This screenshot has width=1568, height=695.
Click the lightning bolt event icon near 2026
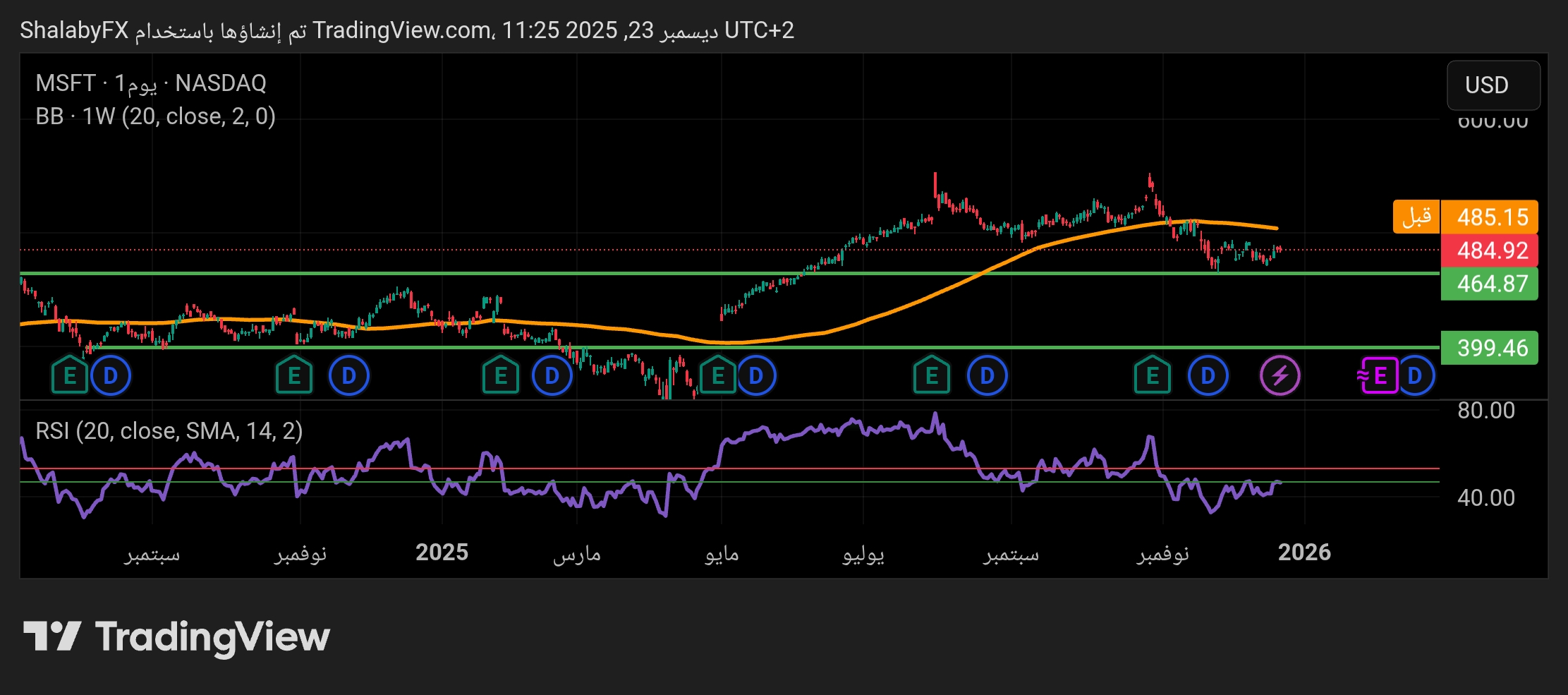coord(1280,375)
